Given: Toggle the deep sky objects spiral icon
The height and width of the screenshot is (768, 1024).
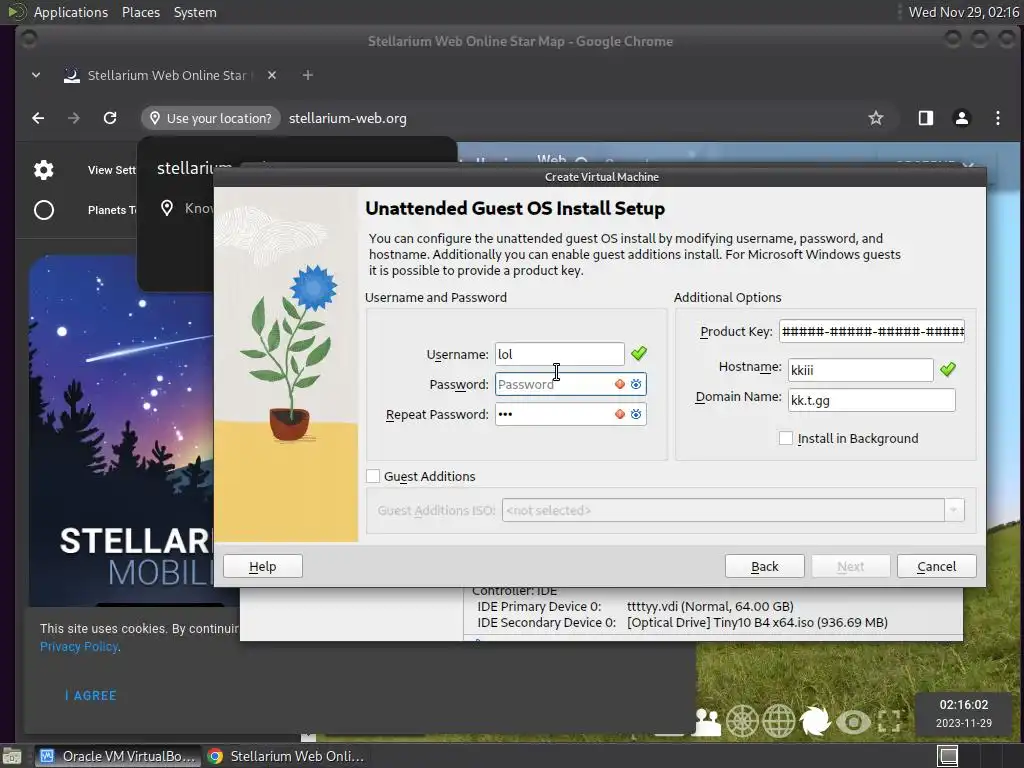Looking at the screenshot, I should [816, 722].
